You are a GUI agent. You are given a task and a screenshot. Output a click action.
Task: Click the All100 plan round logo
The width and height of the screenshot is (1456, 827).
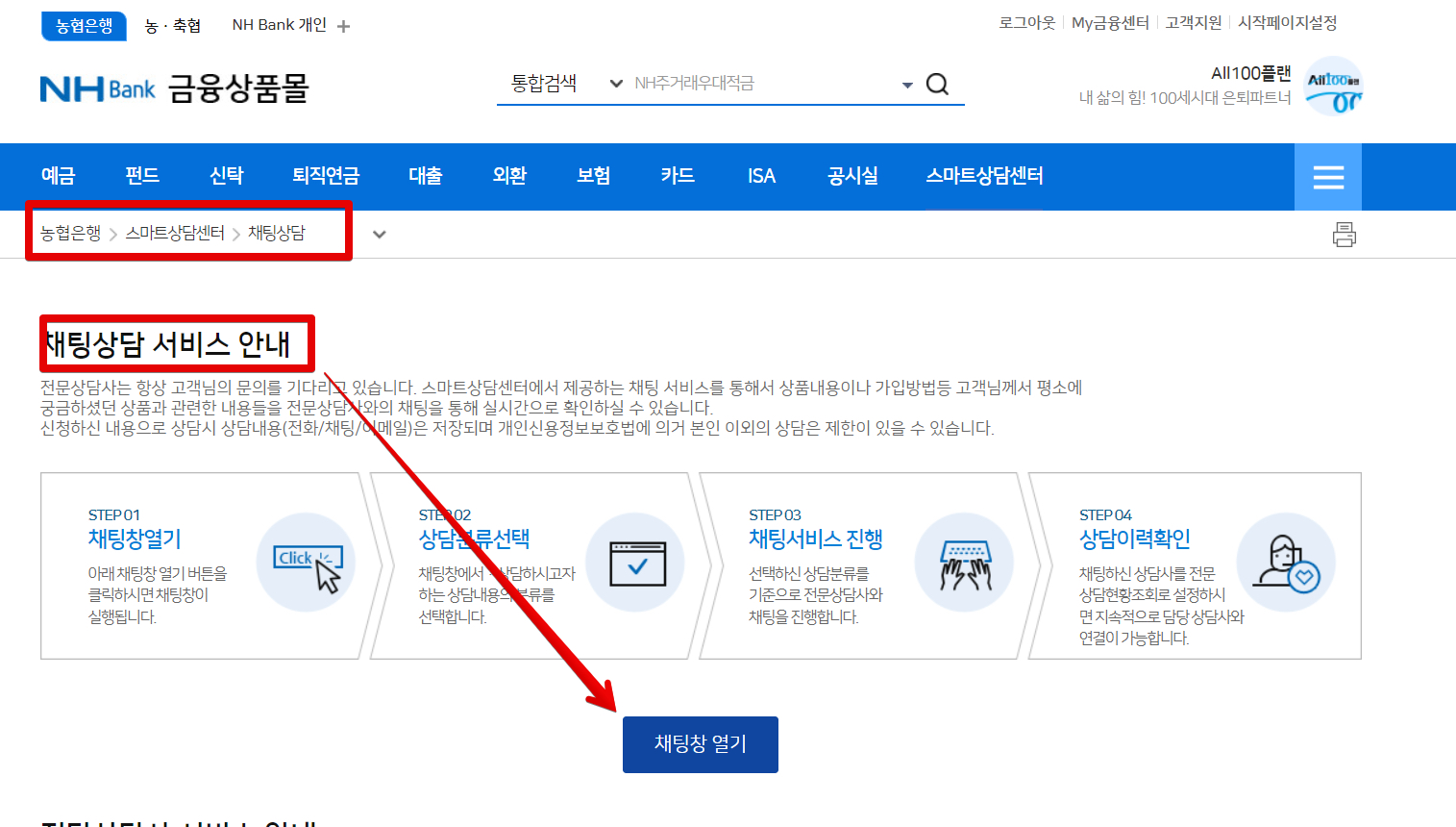point(1334,87)
